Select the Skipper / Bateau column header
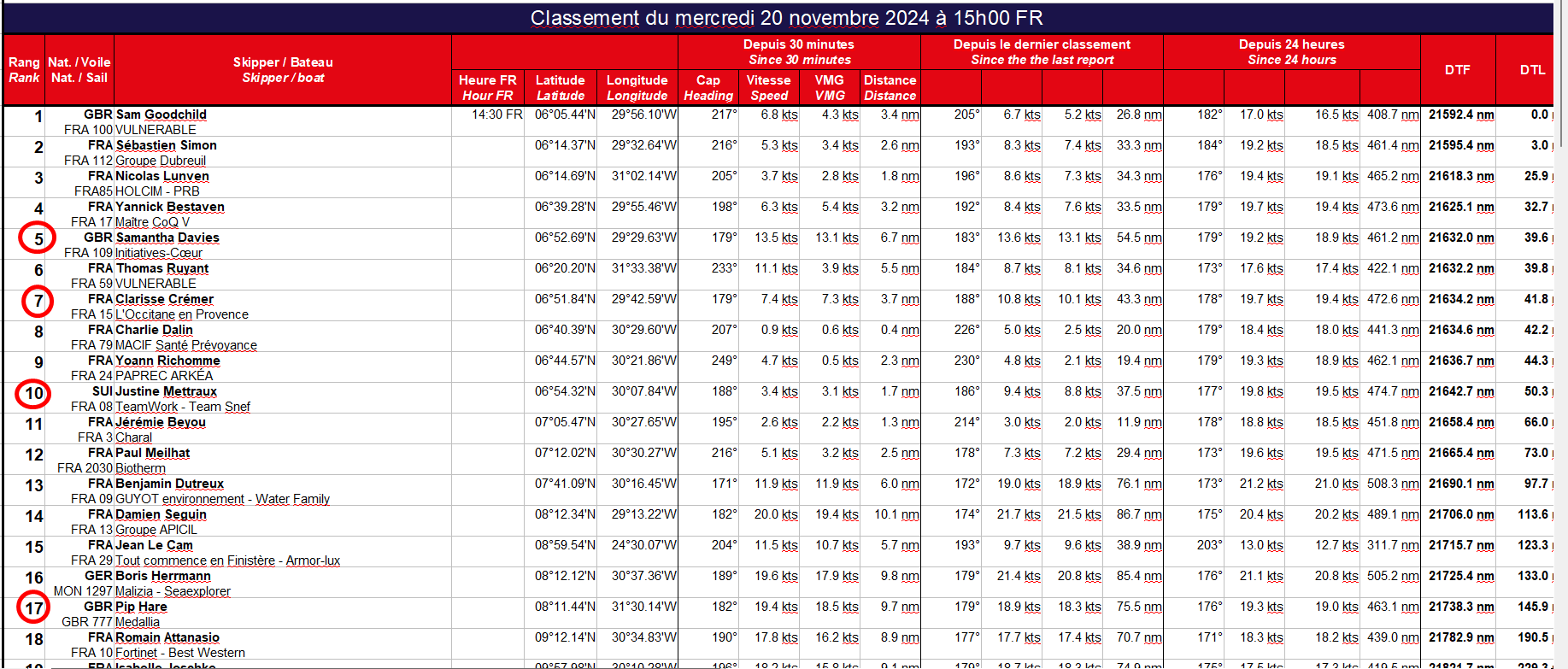This screenshot has width=1568, height=669. [283, 70]
